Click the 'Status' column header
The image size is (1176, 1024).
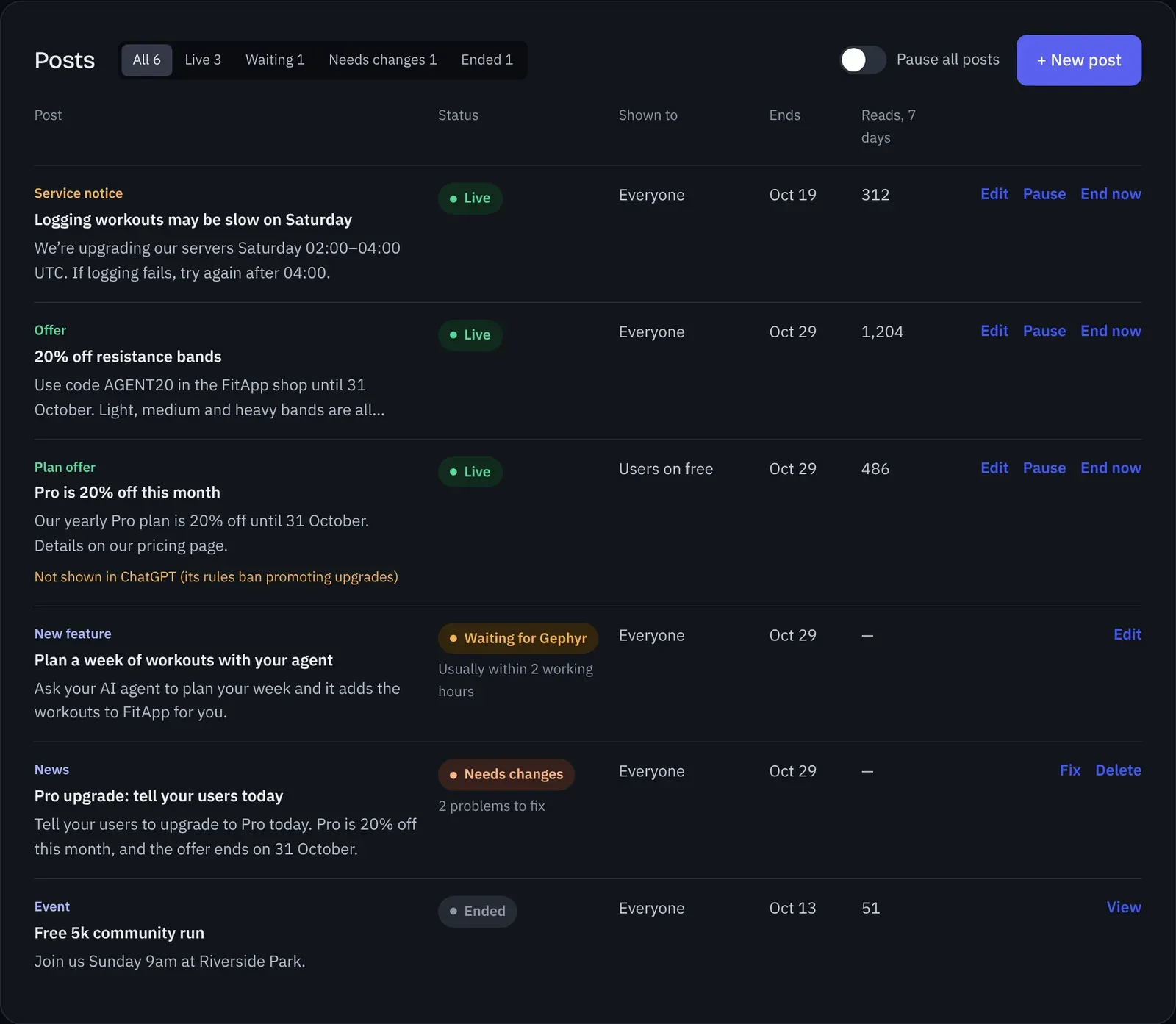click(x=458, y=115)
